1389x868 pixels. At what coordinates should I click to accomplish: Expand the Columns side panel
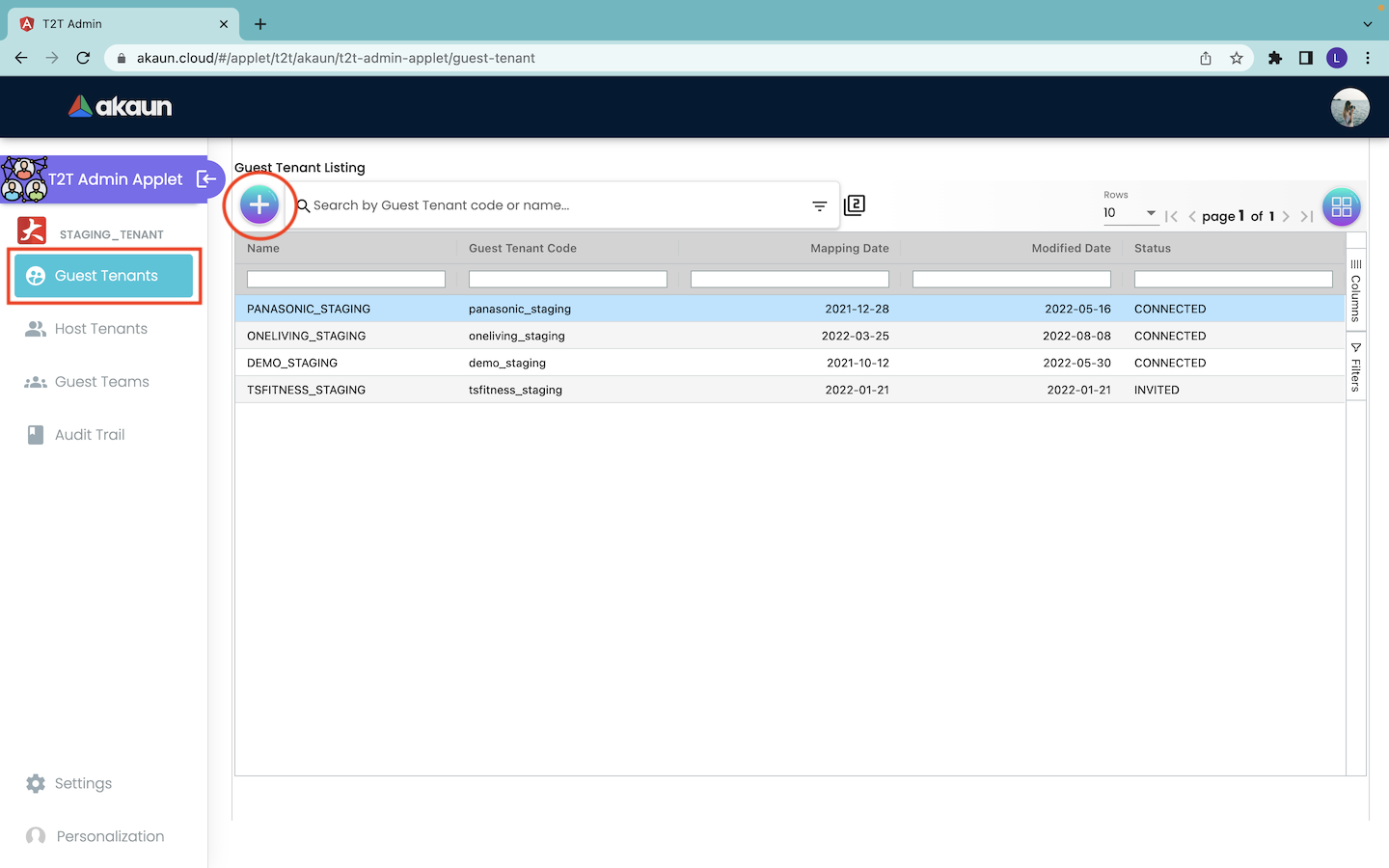pos(1355,290)
